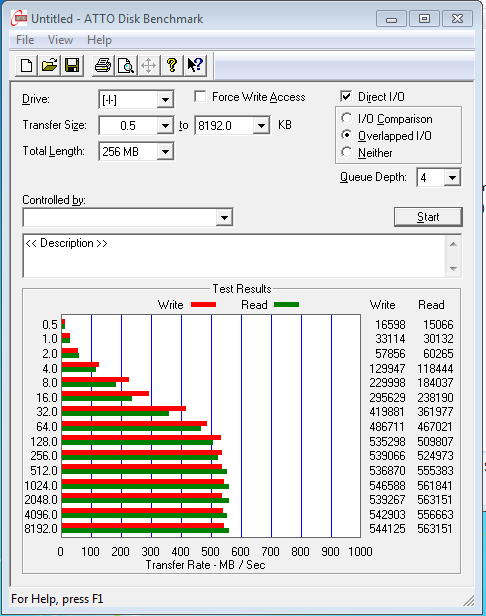Click the ATTO application icon in title bar
486x616 pixels.
pos(19,18)
